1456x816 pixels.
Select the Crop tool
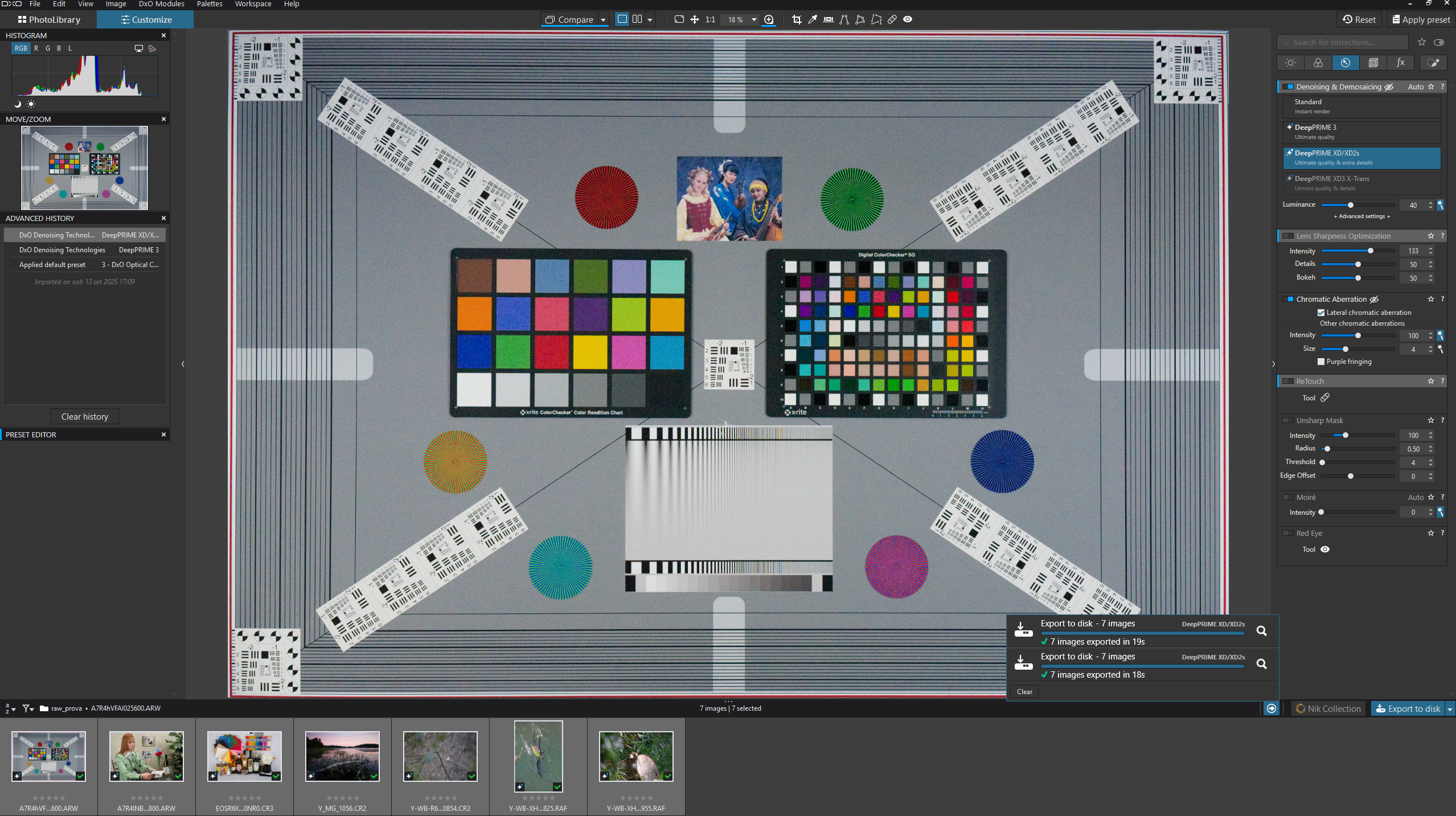(x=797, y=19)
